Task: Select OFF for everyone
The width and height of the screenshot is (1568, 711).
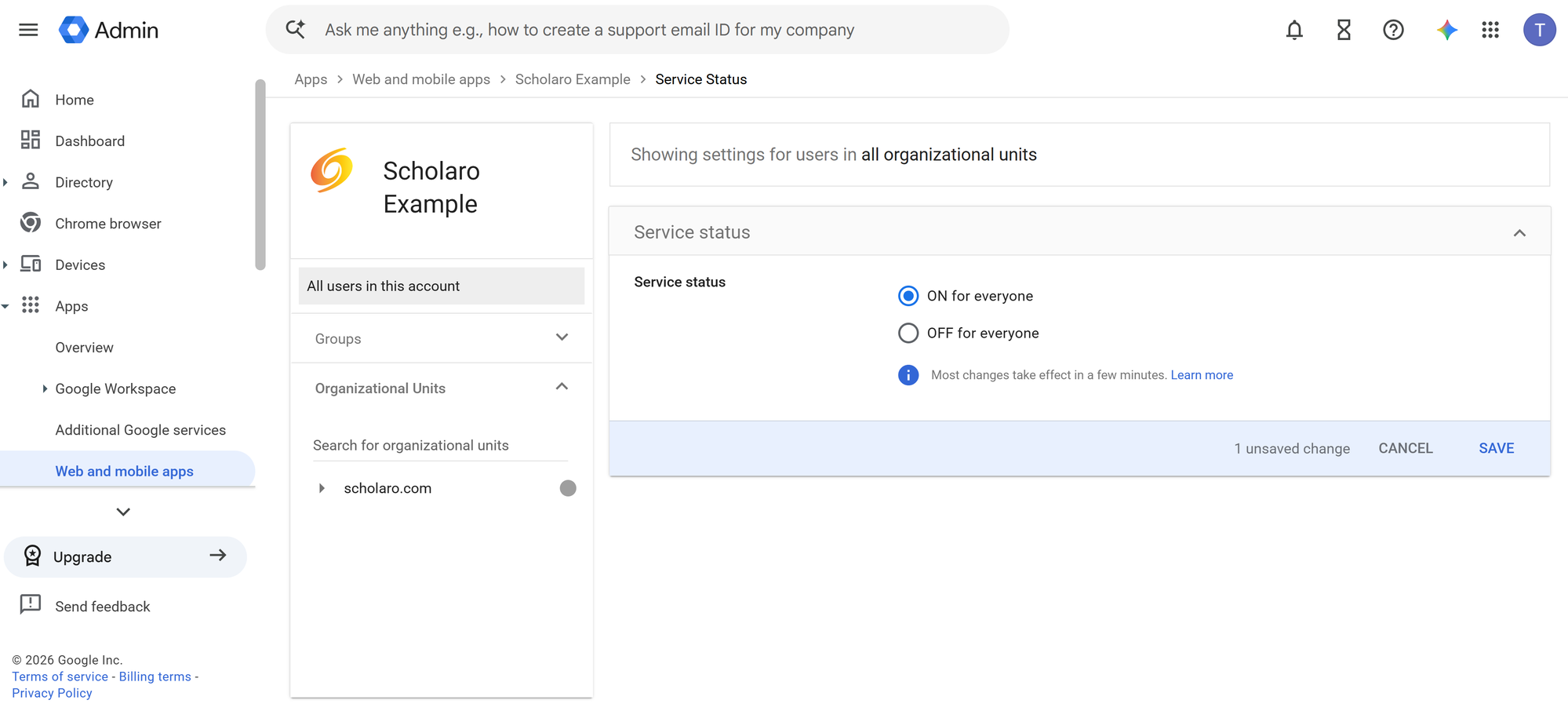Action: tap(908, 333)
